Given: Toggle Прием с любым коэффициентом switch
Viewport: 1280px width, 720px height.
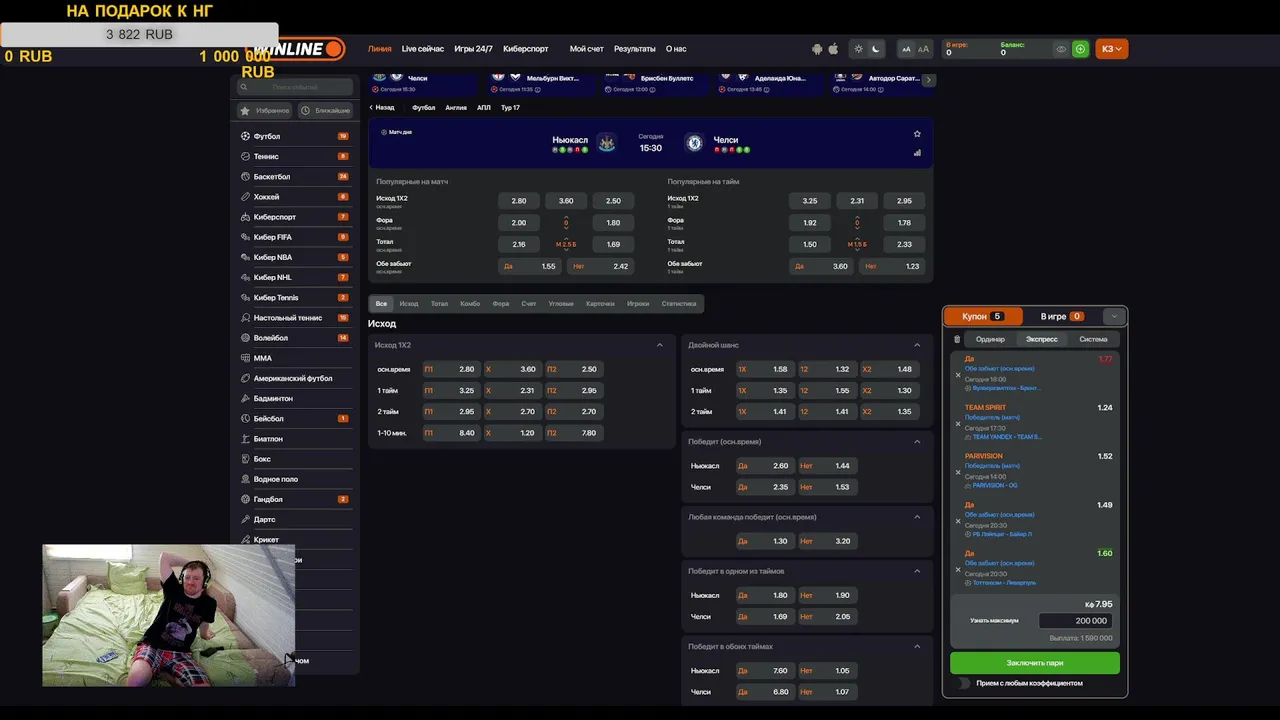Looking at the screenshot, I should [964, 683].
